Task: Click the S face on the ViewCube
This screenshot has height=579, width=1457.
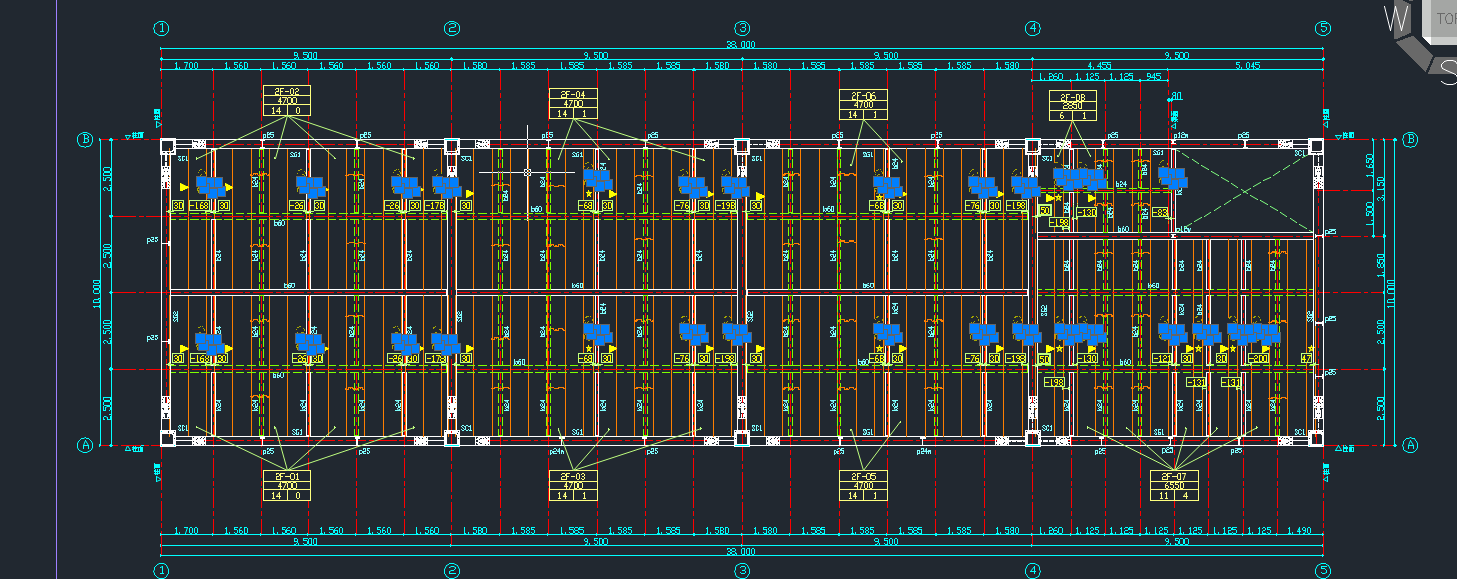Action: 1447,70
